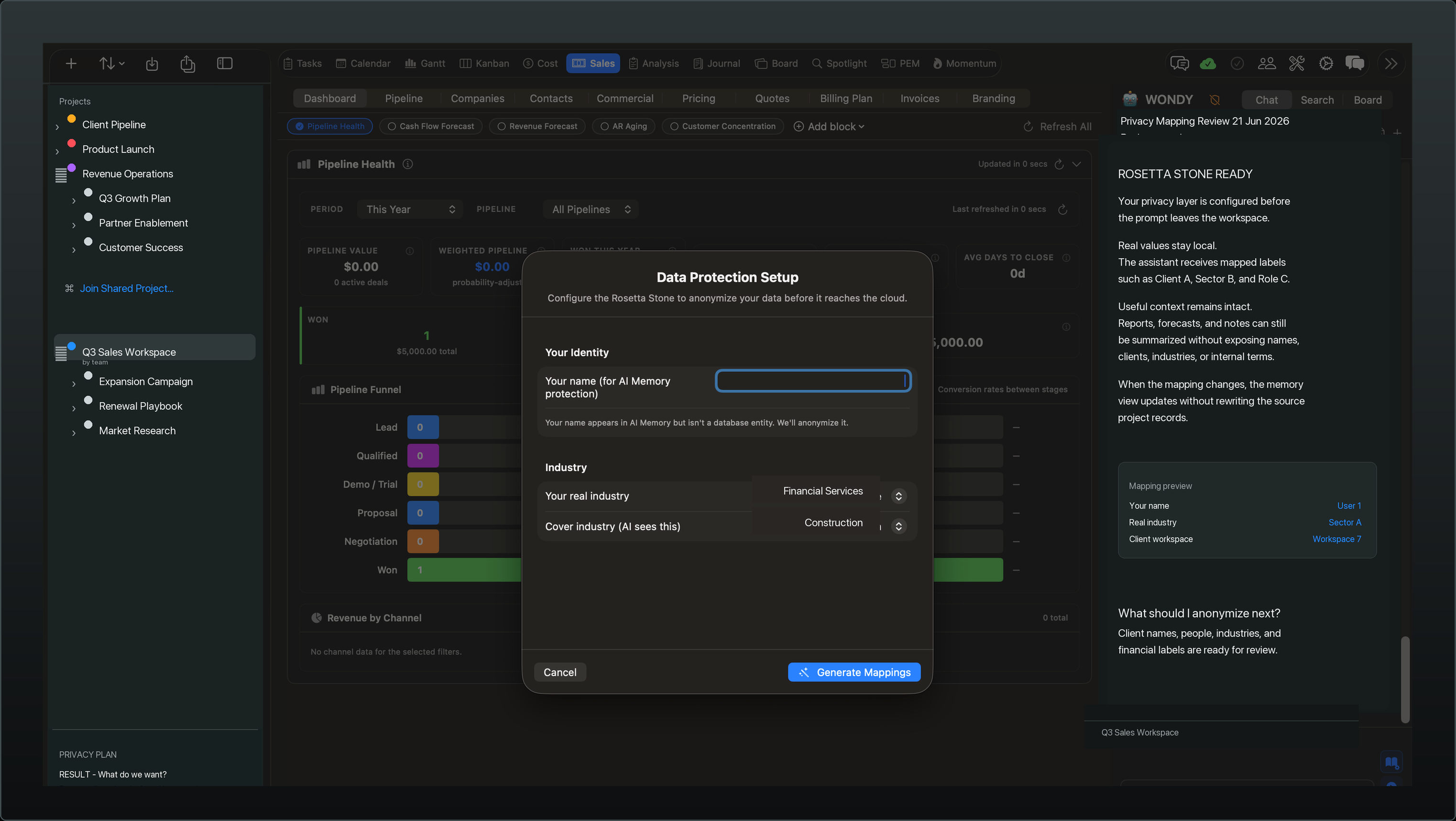Collapse the side panel with the double chevron
The height and width of the screenshot is (821, 1456).
click(1391, 63)
